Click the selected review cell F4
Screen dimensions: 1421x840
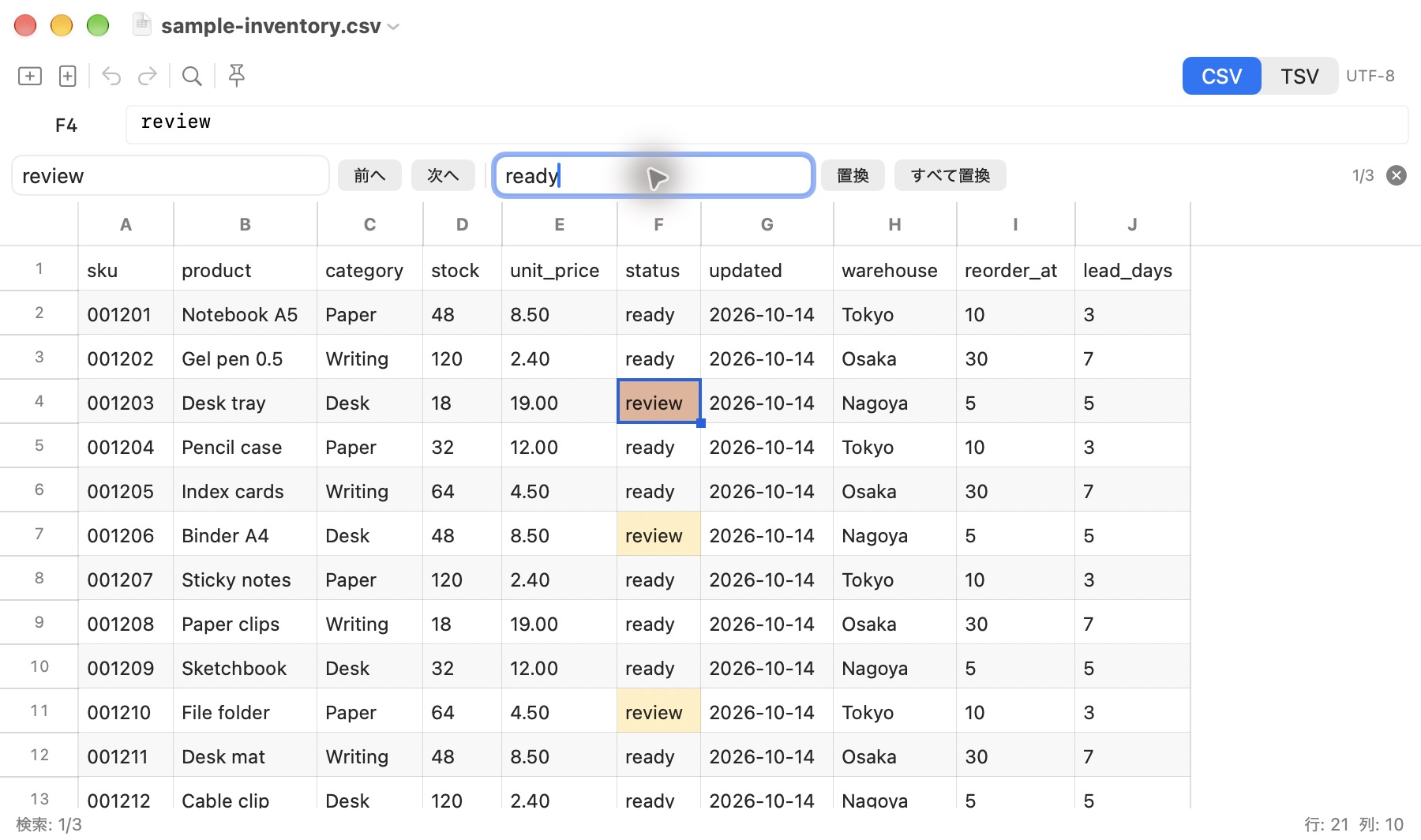658,401
